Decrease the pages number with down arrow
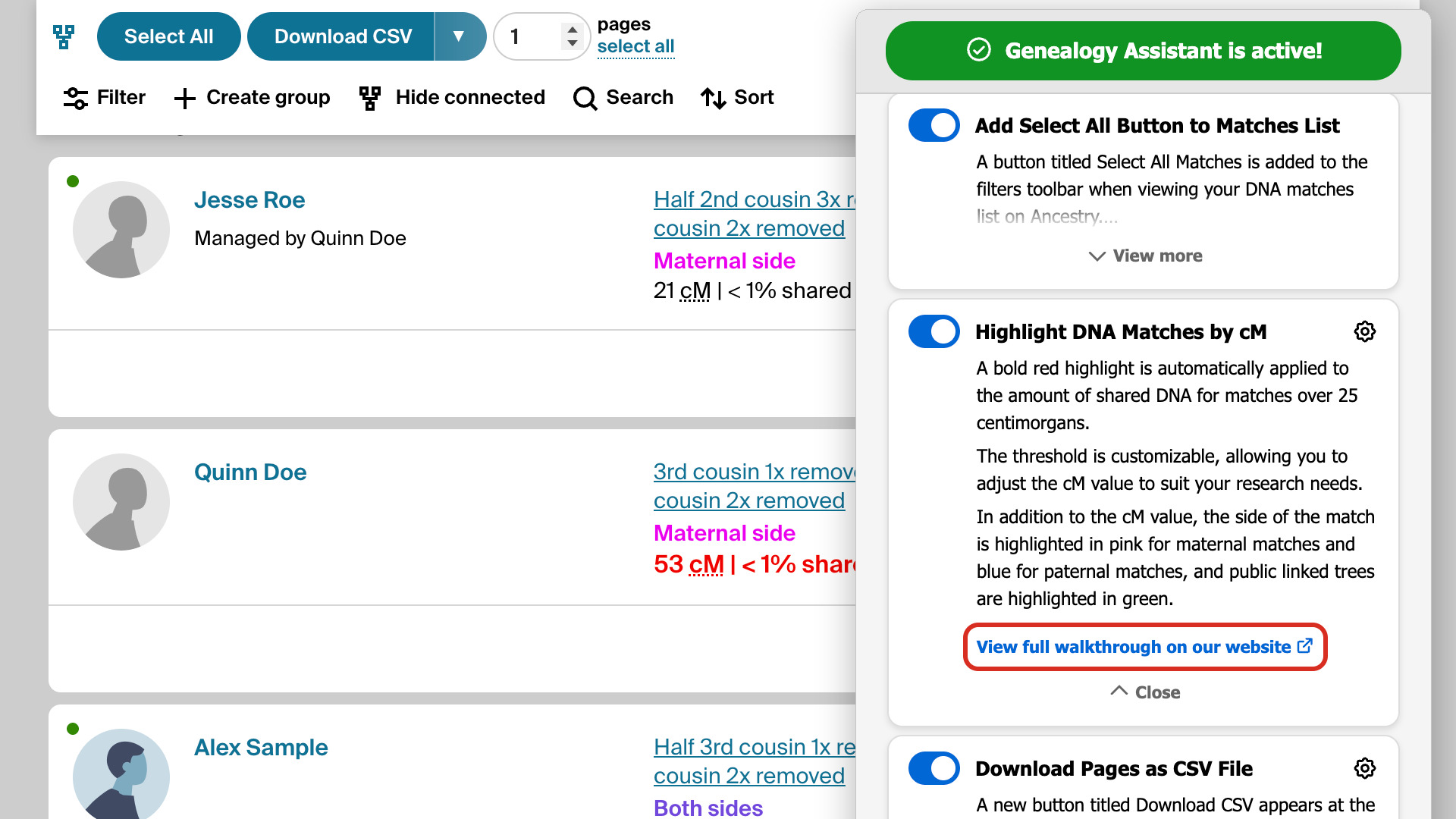The width and height of the screenshot is (1456, 819). 573,43
